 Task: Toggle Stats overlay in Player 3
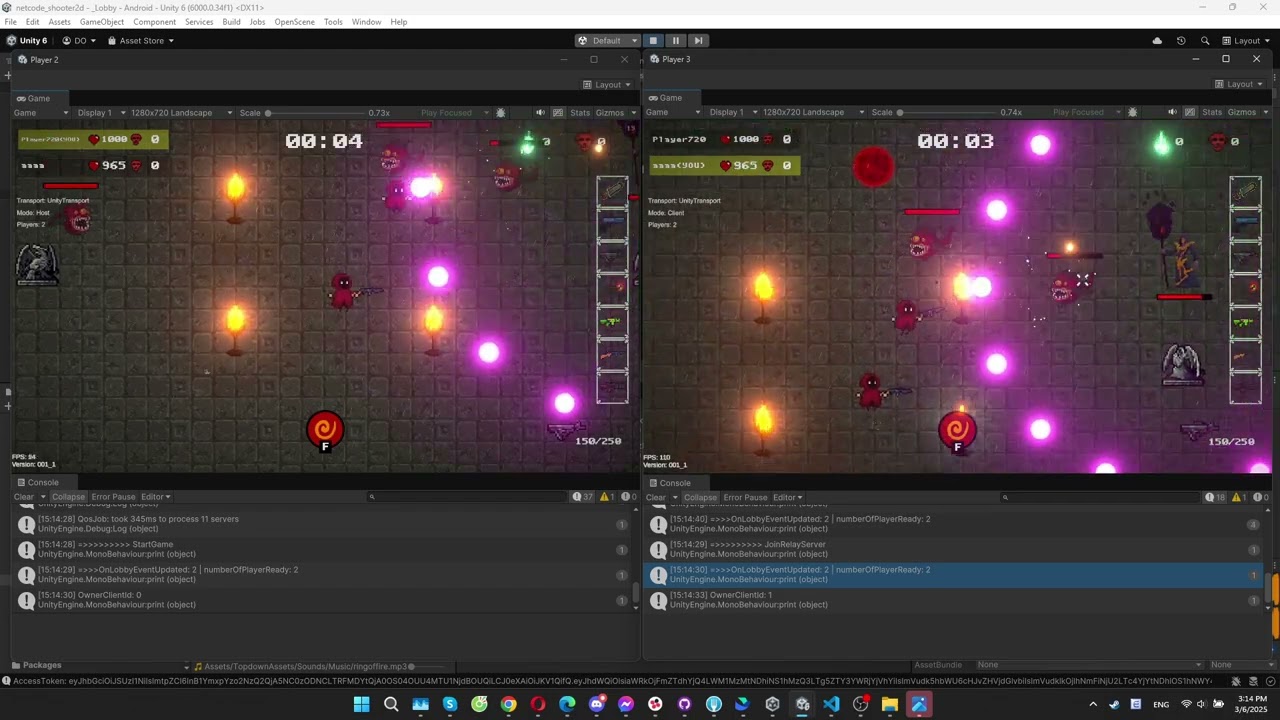[1212, 112]
